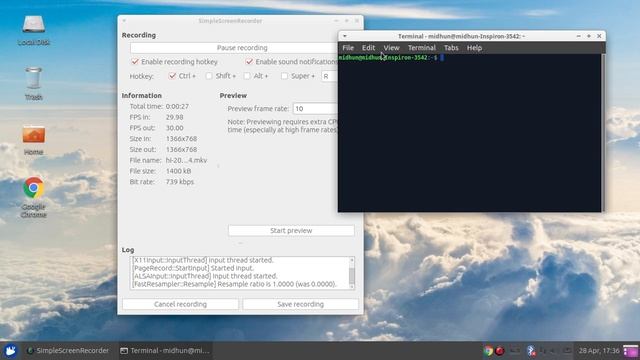
Task: Check the Alt hotkey modifier
Action: coord(247,76)
